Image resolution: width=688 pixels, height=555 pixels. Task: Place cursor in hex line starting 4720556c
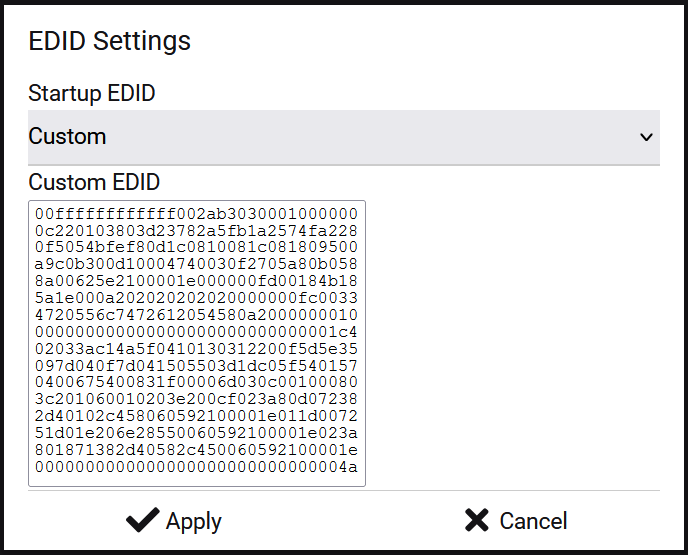[x=196, y=315]
